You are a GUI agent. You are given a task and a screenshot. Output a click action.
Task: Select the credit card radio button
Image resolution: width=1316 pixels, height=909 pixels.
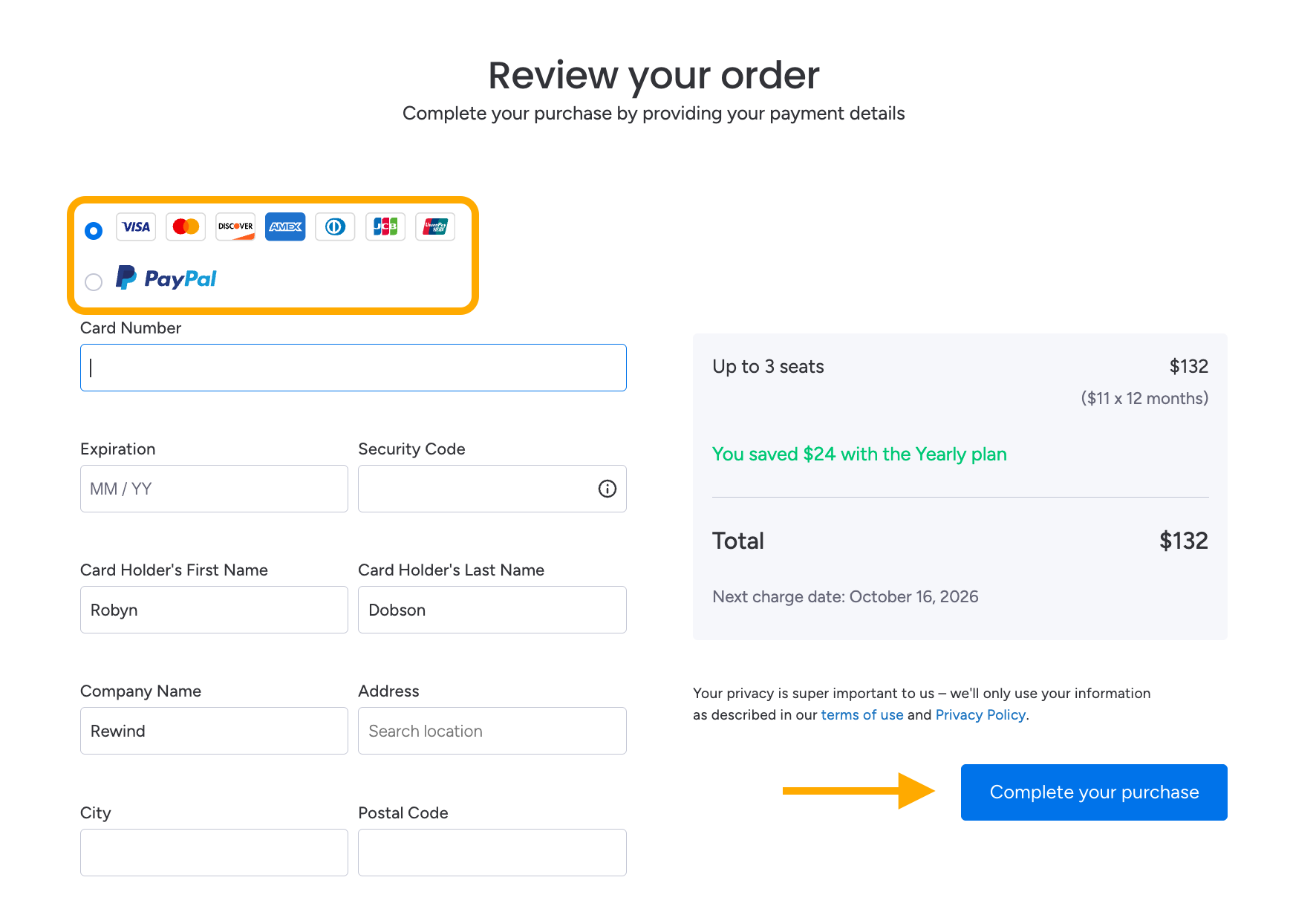click(94, 231)
